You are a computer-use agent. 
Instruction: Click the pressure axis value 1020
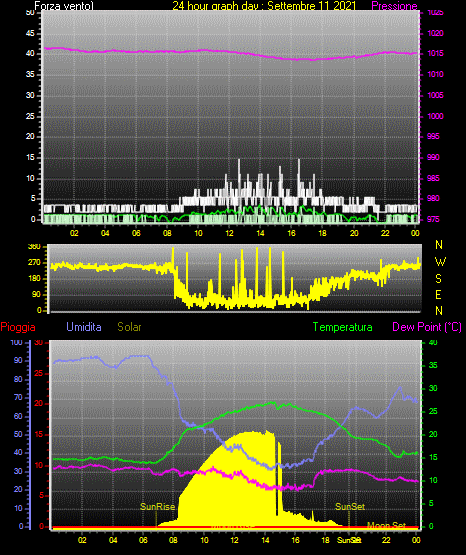435,33
